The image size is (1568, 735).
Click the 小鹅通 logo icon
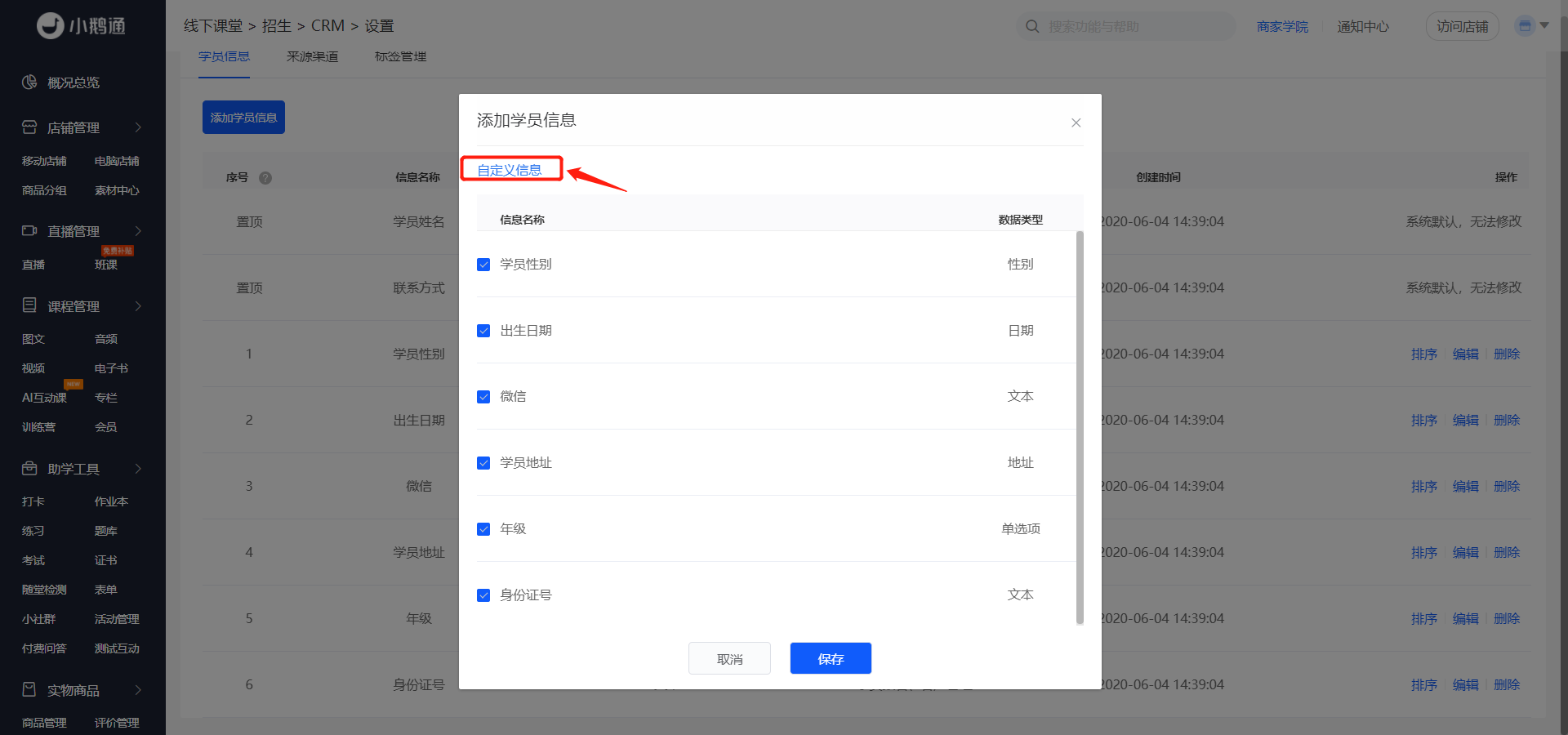pos(51,25)
